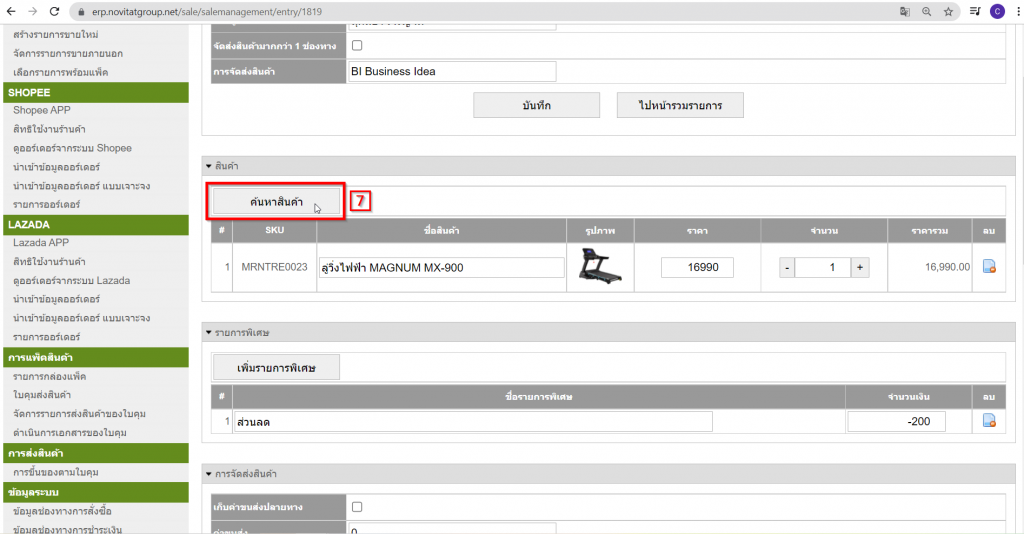Image resolution: width=1024 pixels, height=534 pixels.
Task: Open the purple user profile avatar
Action: [x=996, y=11]
